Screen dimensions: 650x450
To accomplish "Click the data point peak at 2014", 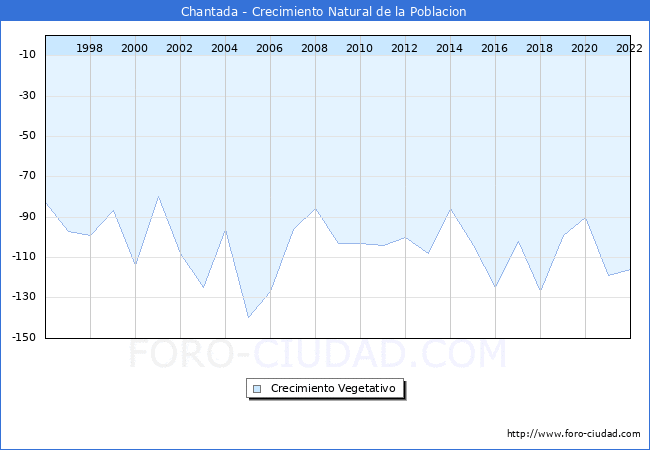I will tap(451, 209).
